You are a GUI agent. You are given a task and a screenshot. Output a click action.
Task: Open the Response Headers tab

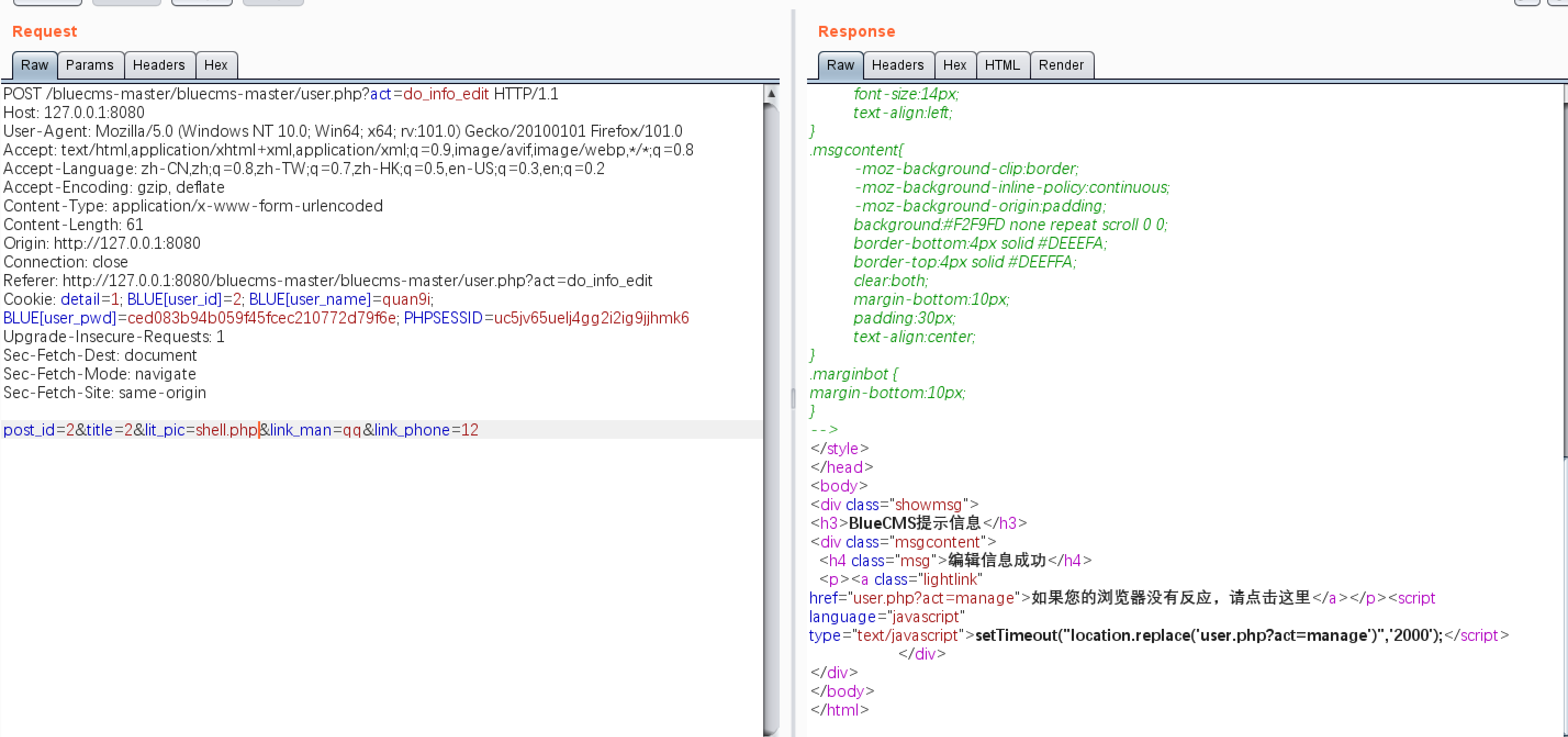click(x=898, y=65)
